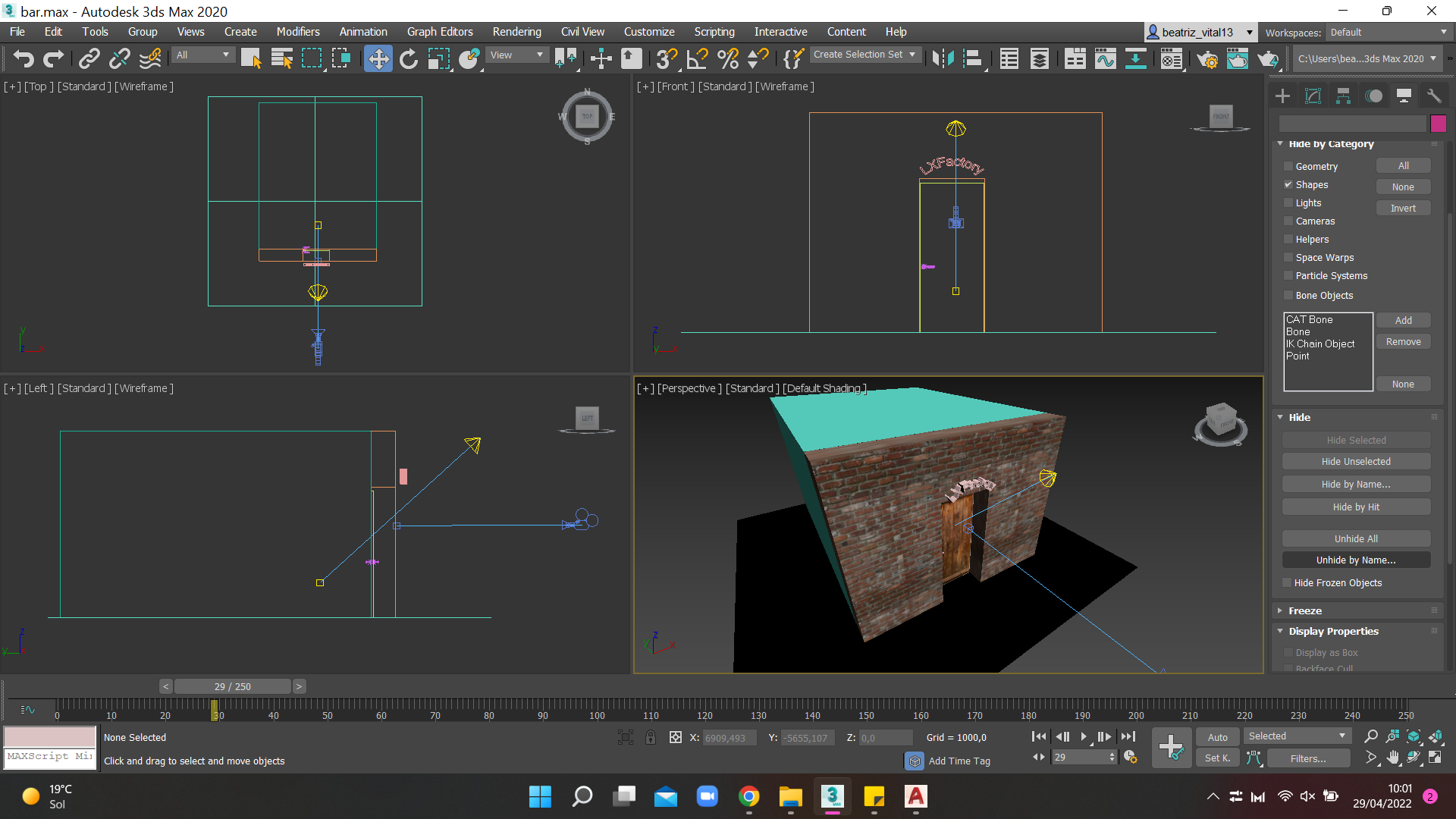The image size is (1456, 819).
Task: Enable the Bone Objects checkbox
Action: (1288, 295)
